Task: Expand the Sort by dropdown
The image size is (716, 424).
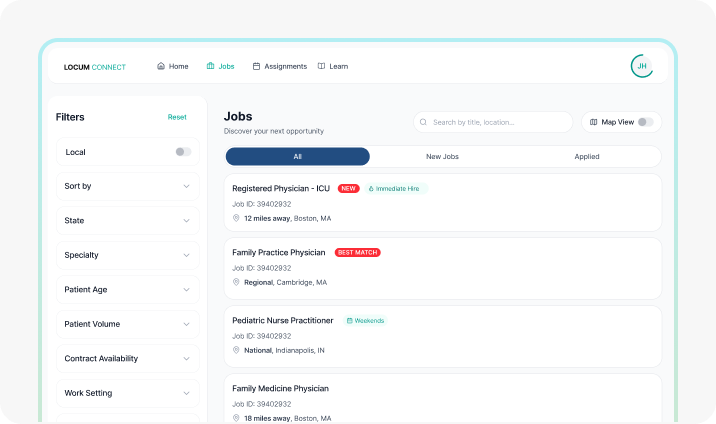Action: click(127, 186)
